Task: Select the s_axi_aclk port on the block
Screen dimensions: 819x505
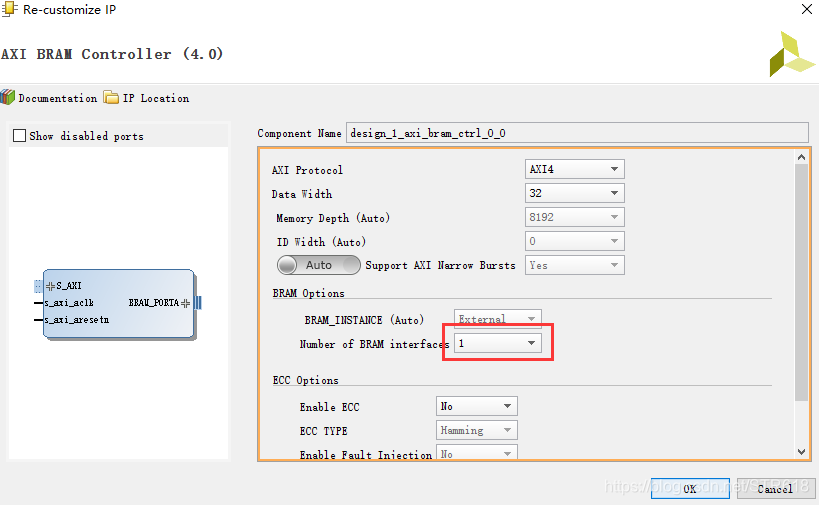Action: pyautogui.click(x=69, y=303)
